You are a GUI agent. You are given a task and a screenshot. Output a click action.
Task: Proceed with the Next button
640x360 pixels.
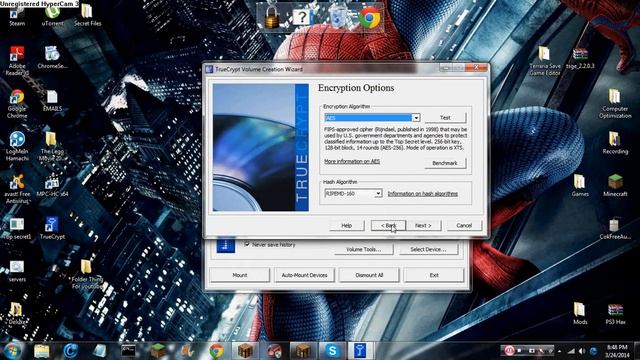(423, 225)
